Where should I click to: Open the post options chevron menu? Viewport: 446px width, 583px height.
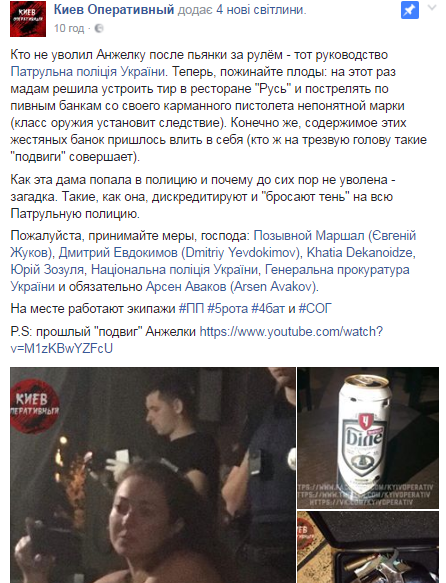(x=432, y=8)
